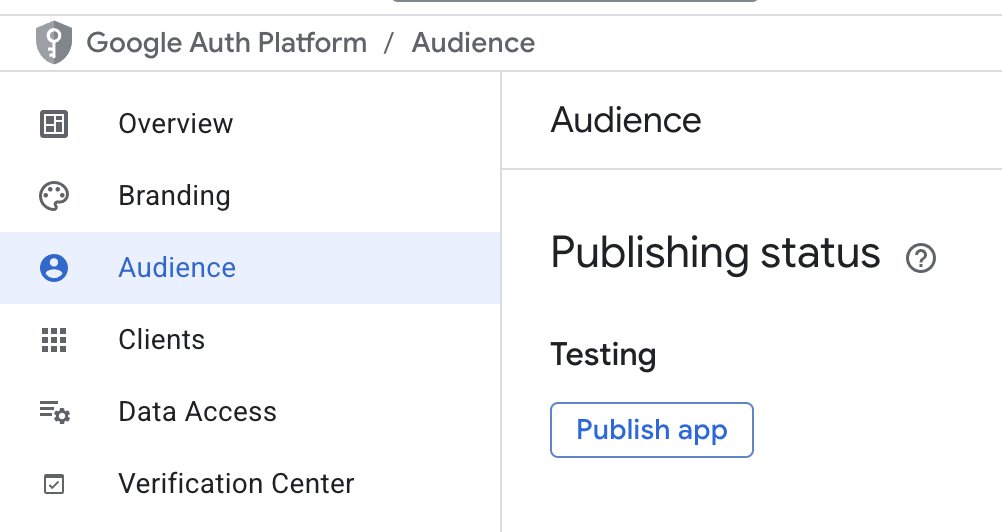Image resolution: width=1002 pixels, height=532 pixels.
Task: Click the Audience breadcrumb in header
Action: click(473, 43)
